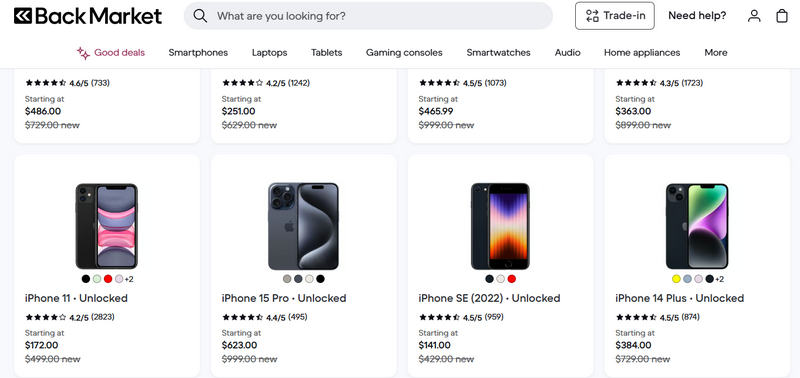Show +2 more colors for iPhone 14 Plus
The height and width of the screenshot is (378, 800).
pyautogui.click(x=719, y=279)
